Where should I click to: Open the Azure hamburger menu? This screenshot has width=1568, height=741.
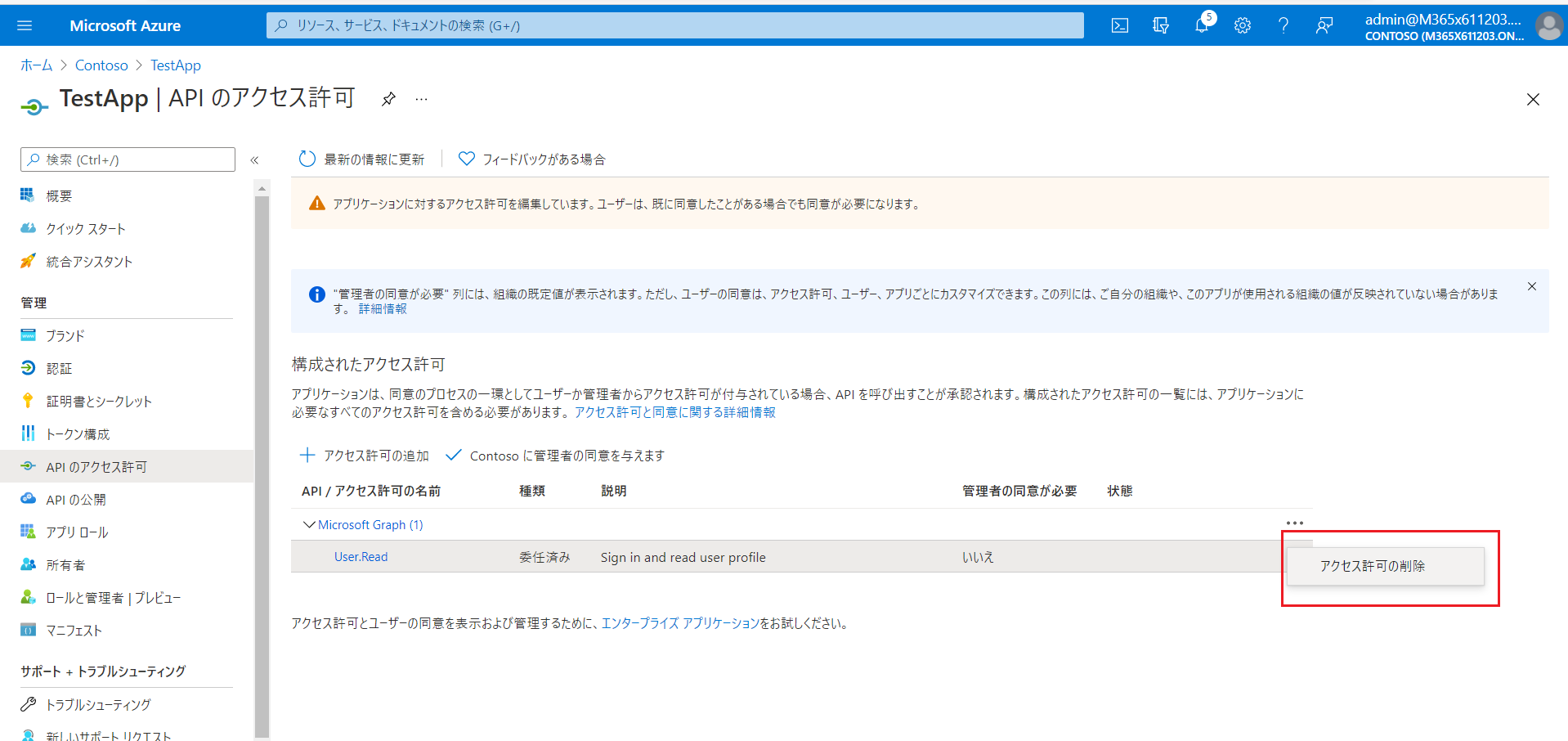[24, 25]
